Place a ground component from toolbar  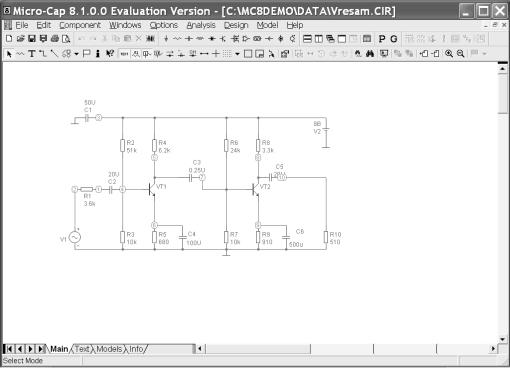click(x=166, y=39)
